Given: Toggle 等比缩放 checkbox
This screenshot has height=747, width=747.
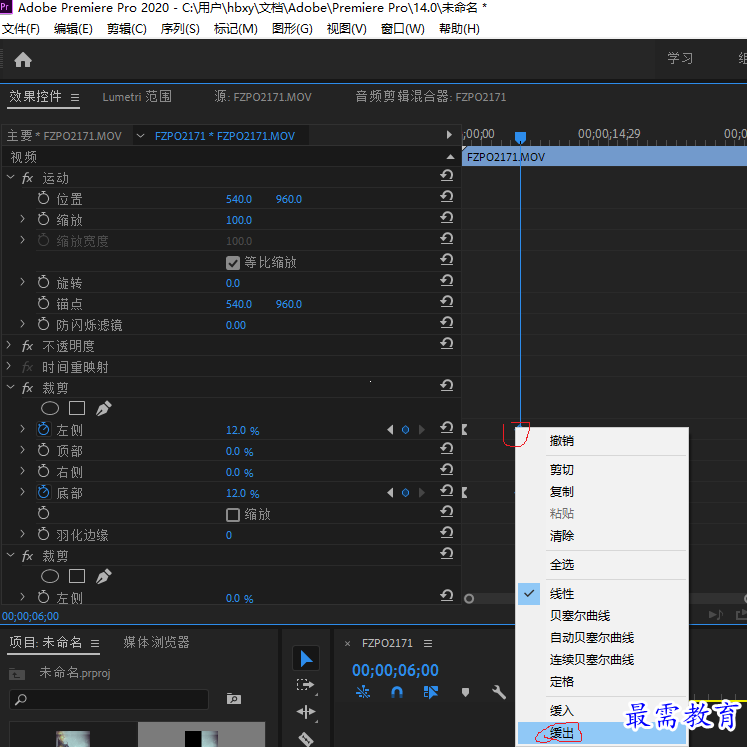Looking at the screenshot, I should click(x=232, y=262).
